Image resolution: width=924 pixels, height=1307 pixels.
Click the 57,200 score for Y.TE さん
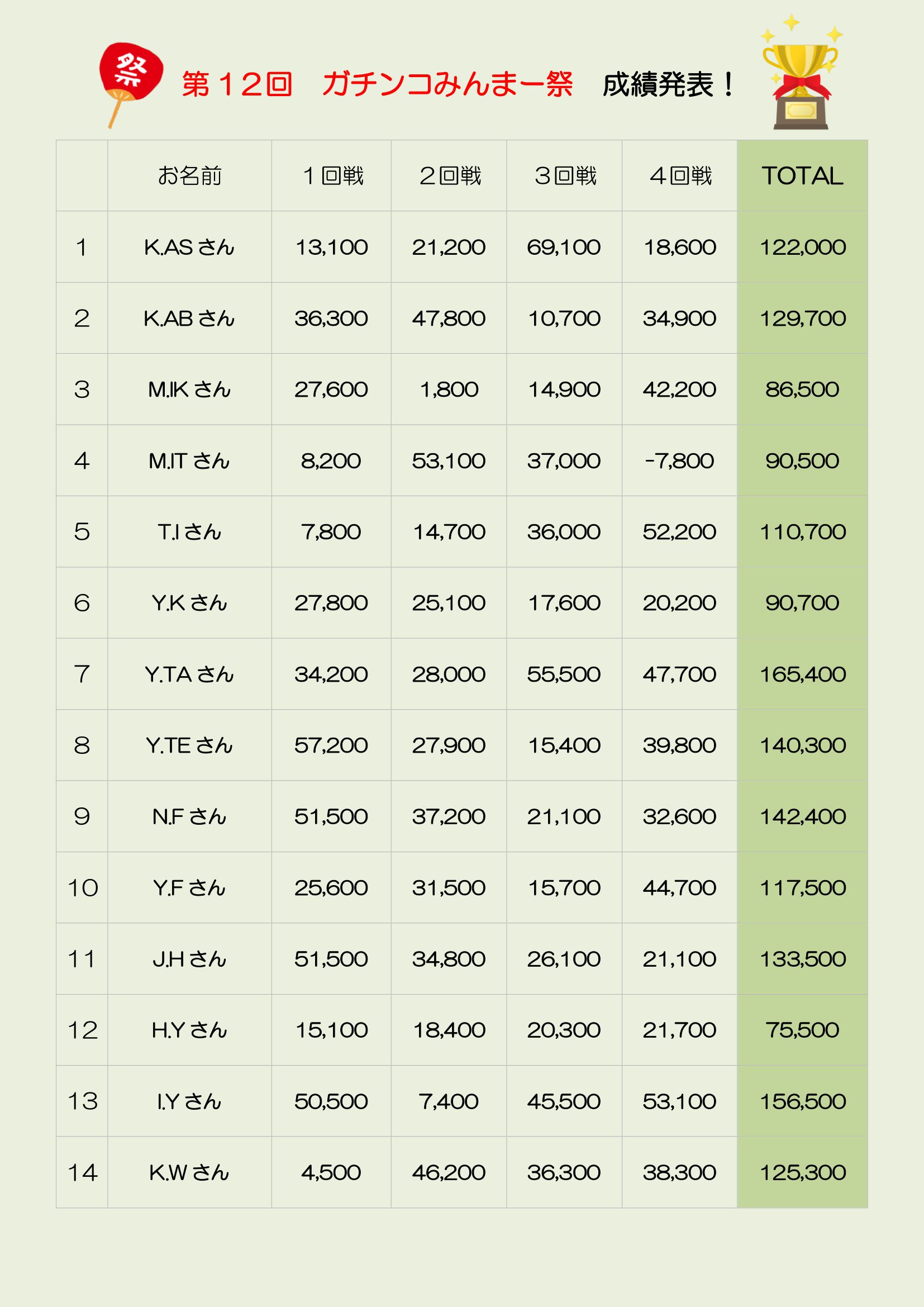(x=331, y=745)
